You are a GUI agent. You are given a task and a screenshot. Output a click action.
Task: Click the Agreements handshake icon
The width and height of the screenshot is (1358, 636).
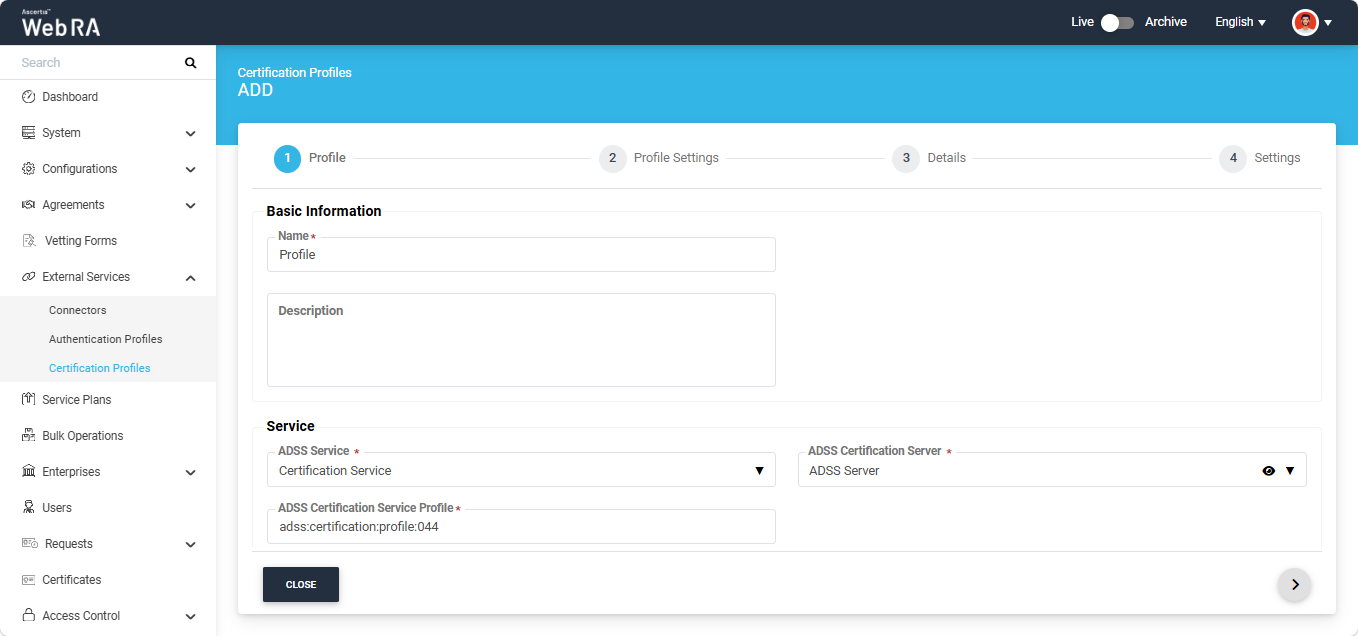pos(28,205)
